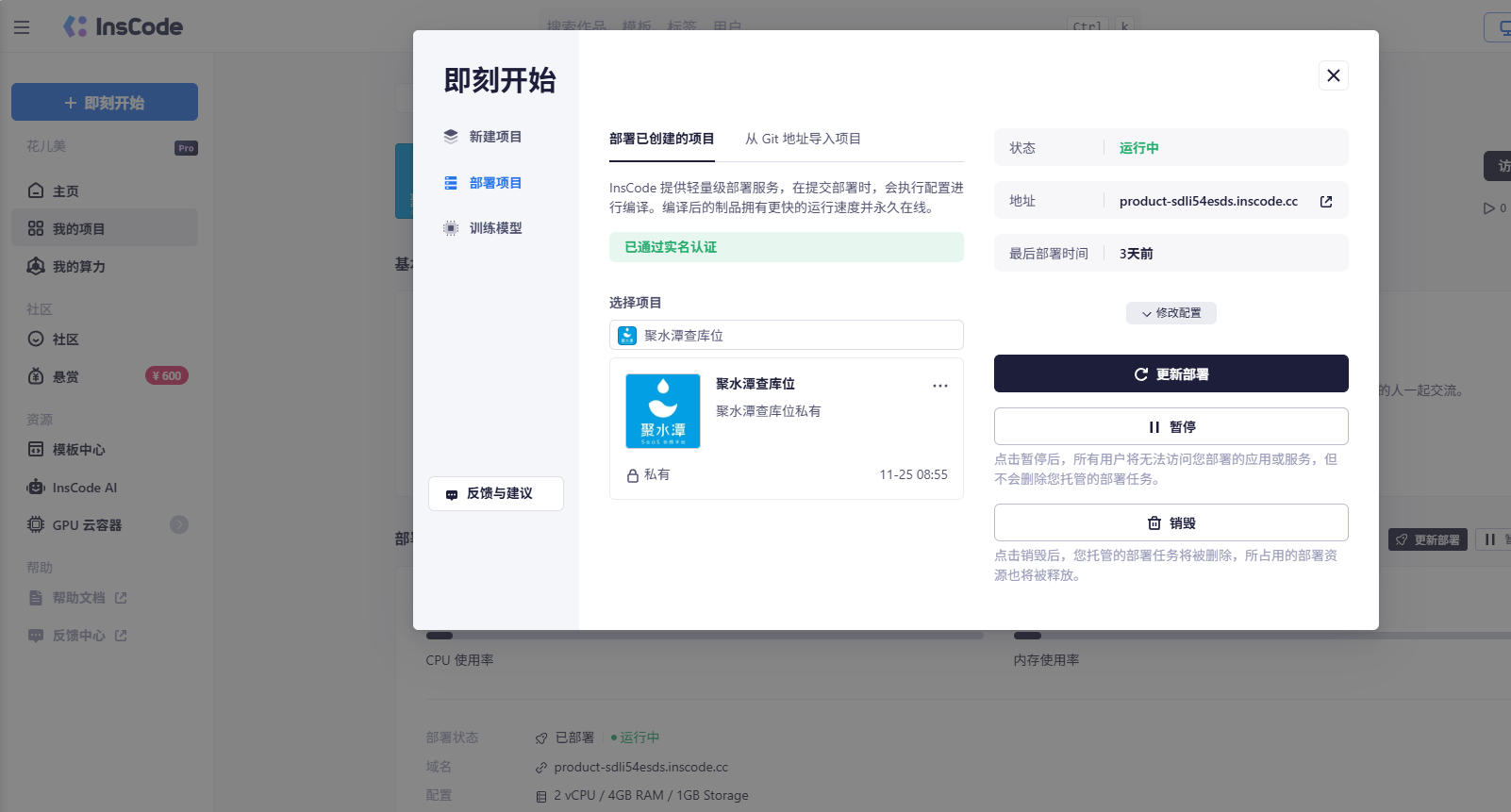Open 我的项目 in the sidebar

pyautogui.click(x=105, y=228)
